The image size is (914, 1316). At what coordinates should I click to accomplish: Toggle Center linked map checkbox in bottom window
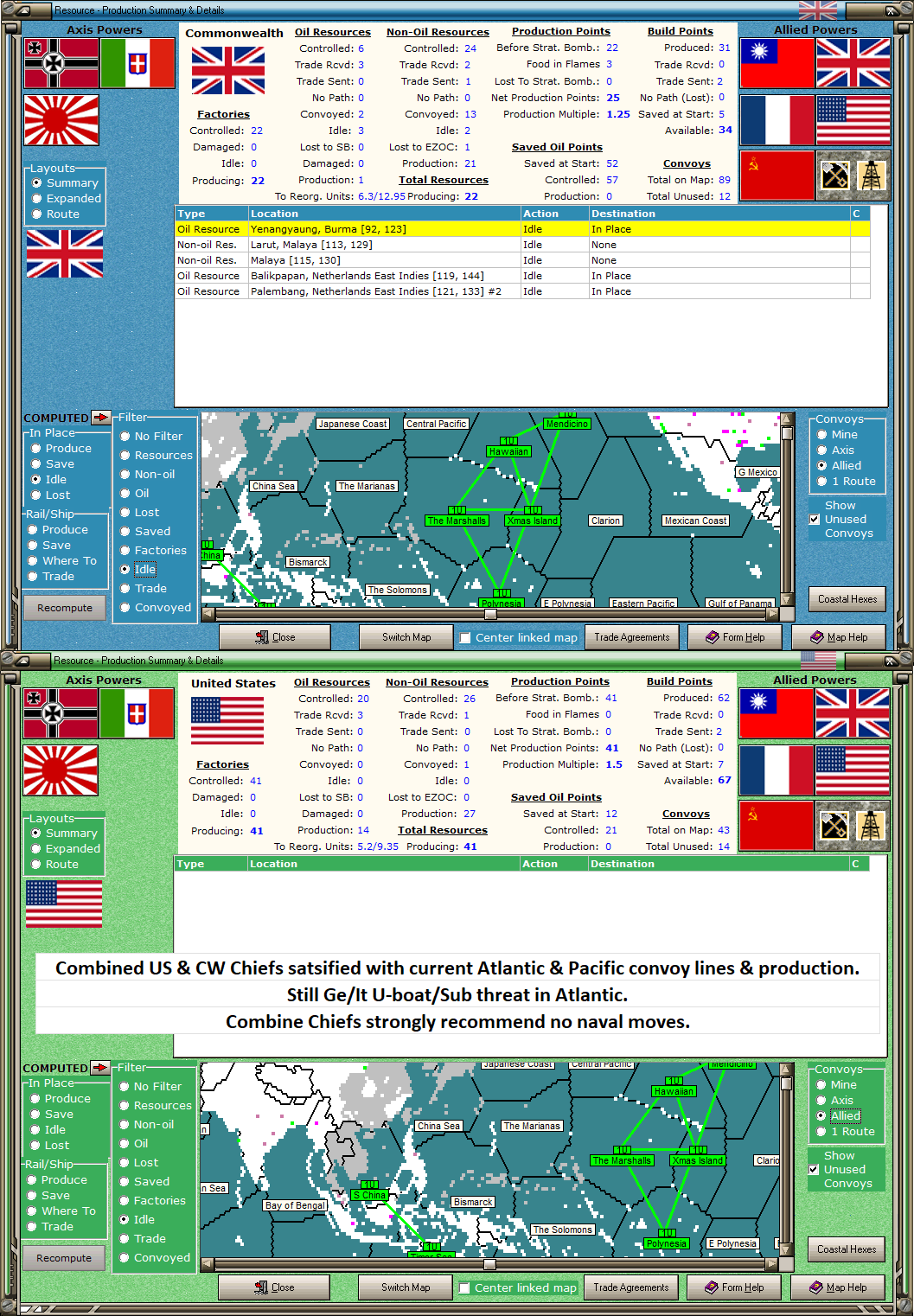point(464,1288)
